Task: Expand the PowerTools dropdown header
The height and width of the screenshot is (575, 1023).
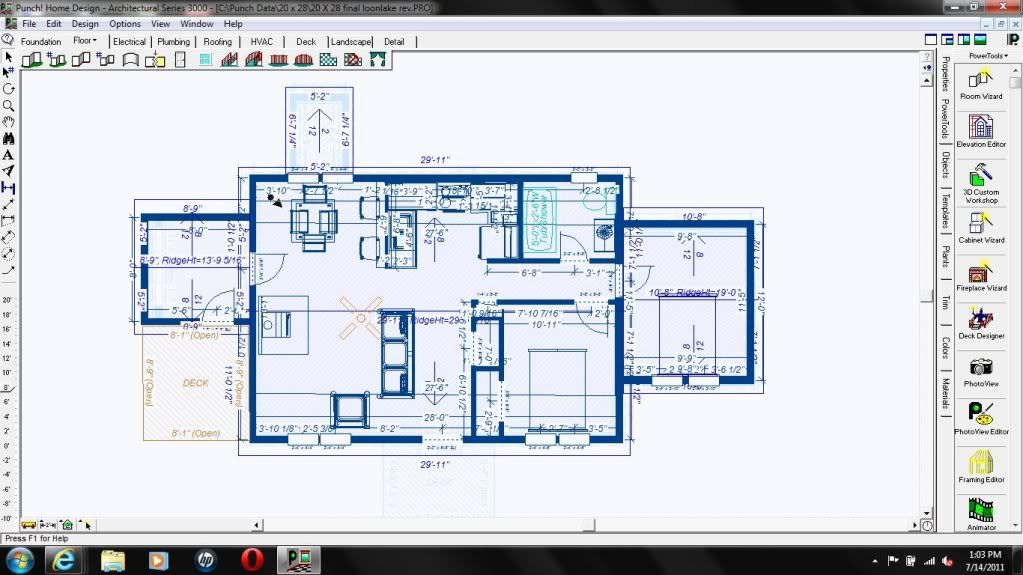Action: tap(988, 55)
